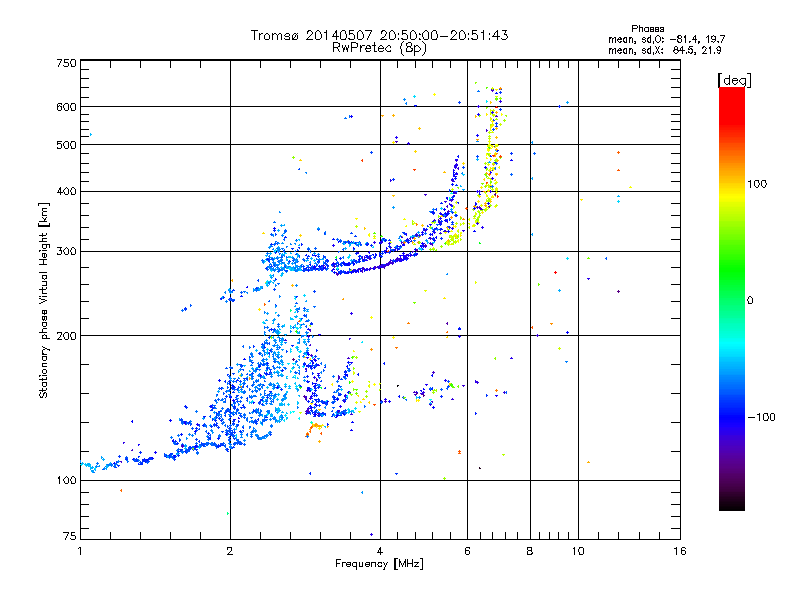
Task: Click the y-axis "200" tick label
Action: click(x=67, y=336)
